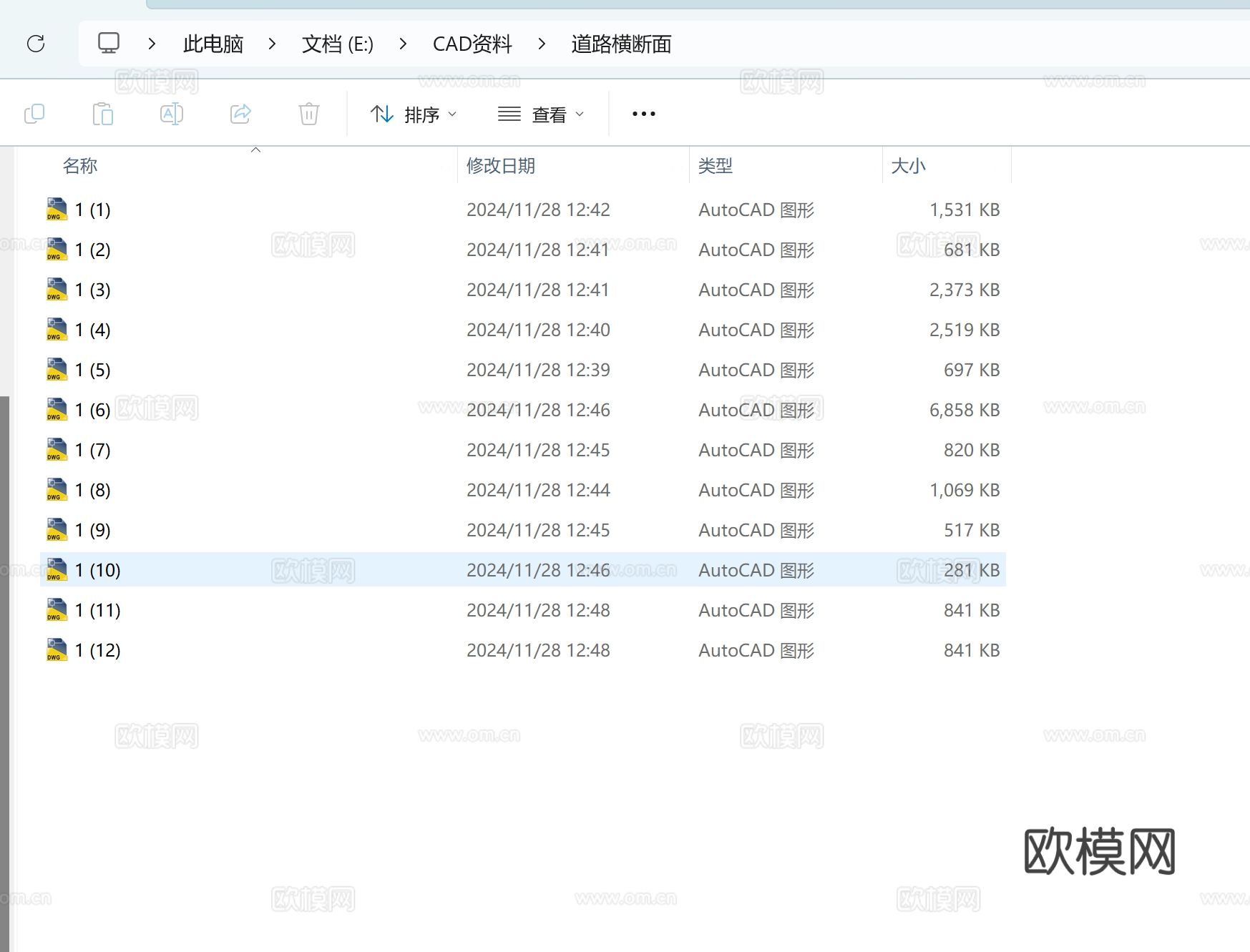This screenshot has height=952, width=1250.
Task: Select file name 1 (3)
Action: tap(93, 290)
